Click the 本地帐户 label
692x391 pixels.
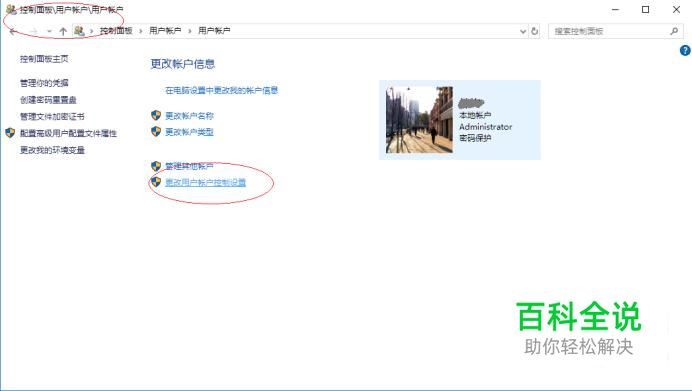click(475, 115)
